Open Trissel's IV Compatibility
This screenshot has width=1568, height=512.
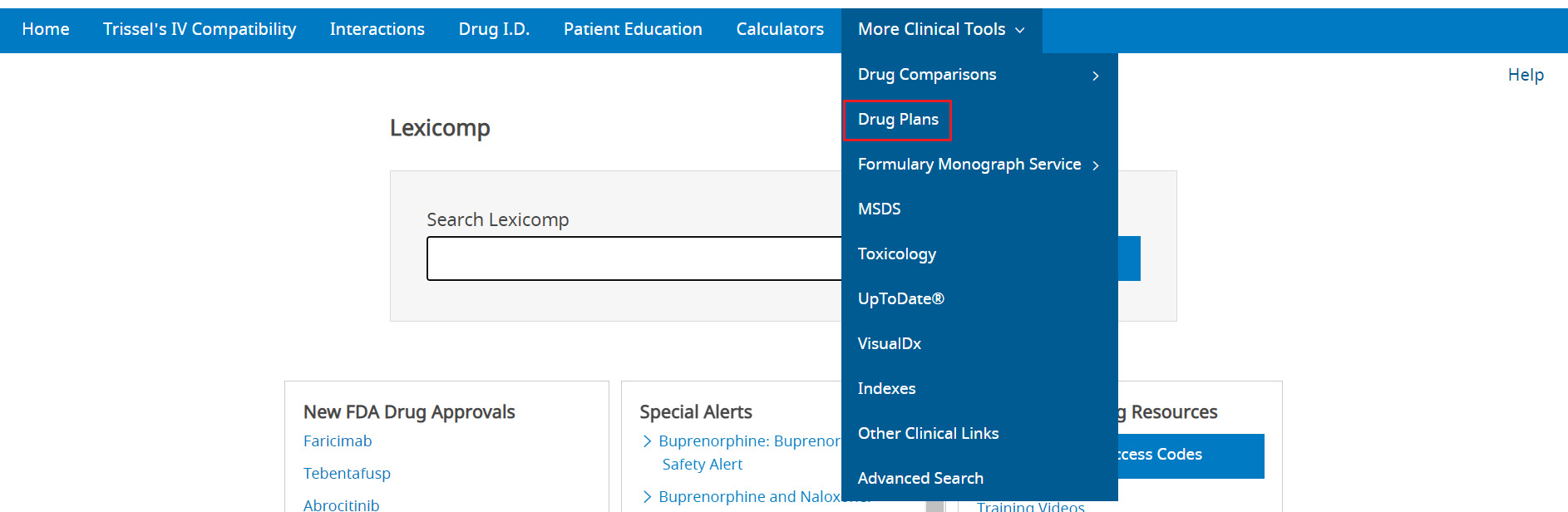tap(200, 30)
